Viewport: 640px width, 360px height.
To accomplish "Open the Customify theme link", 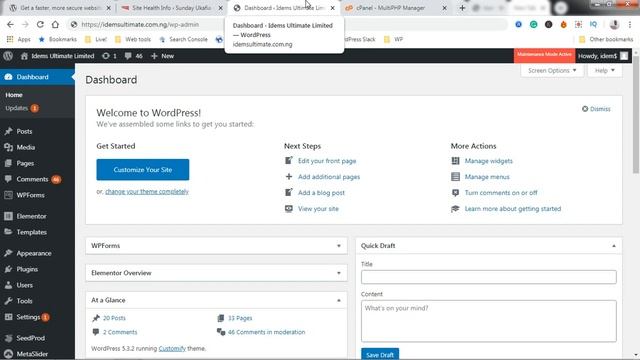I will point(172,349).
